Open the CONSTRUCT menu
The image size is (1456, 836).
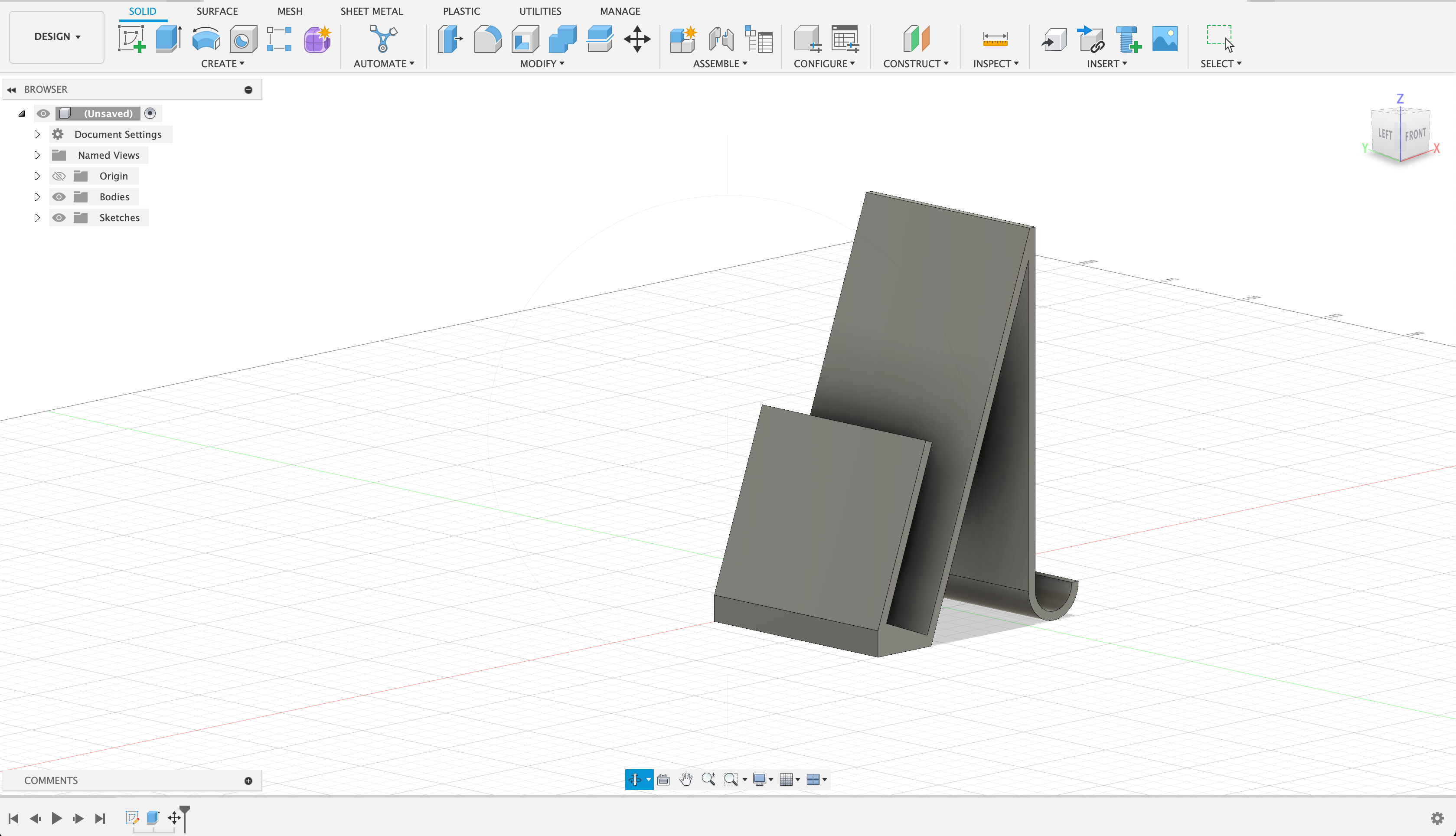(915, 64)
